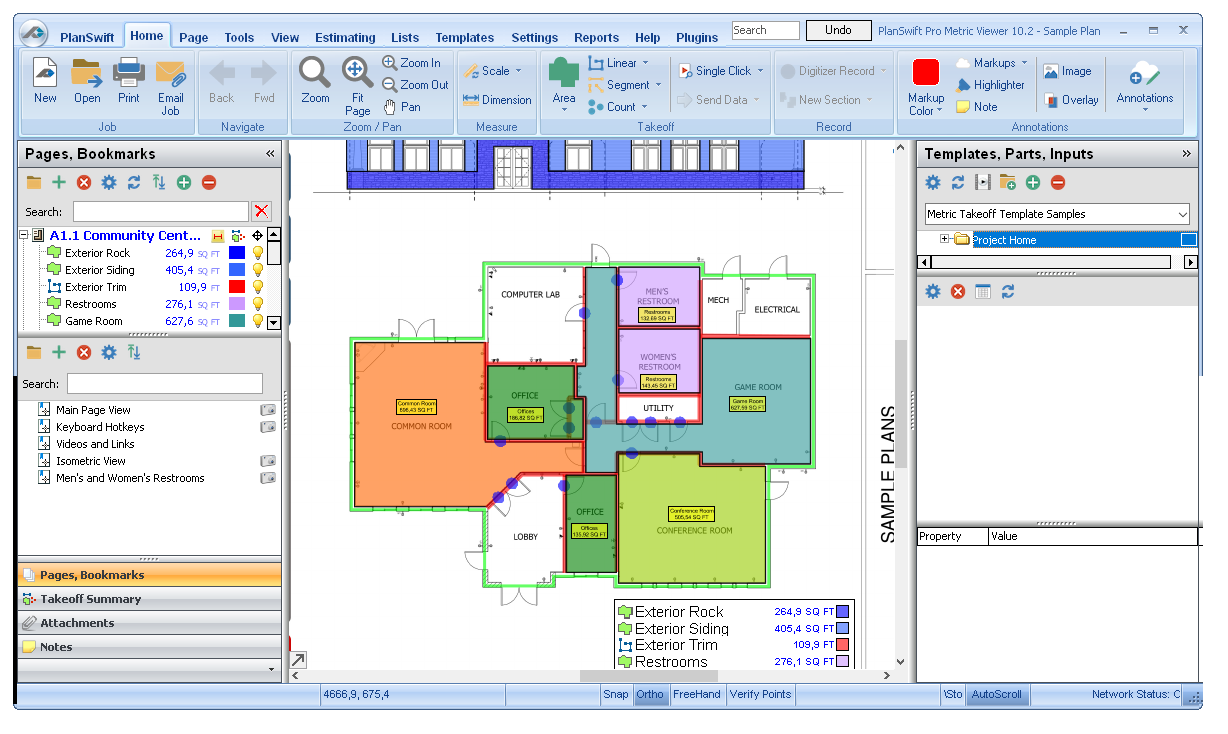Select the Area takeoff tool
Screen dimensions: 1228x734
[564, 74]
